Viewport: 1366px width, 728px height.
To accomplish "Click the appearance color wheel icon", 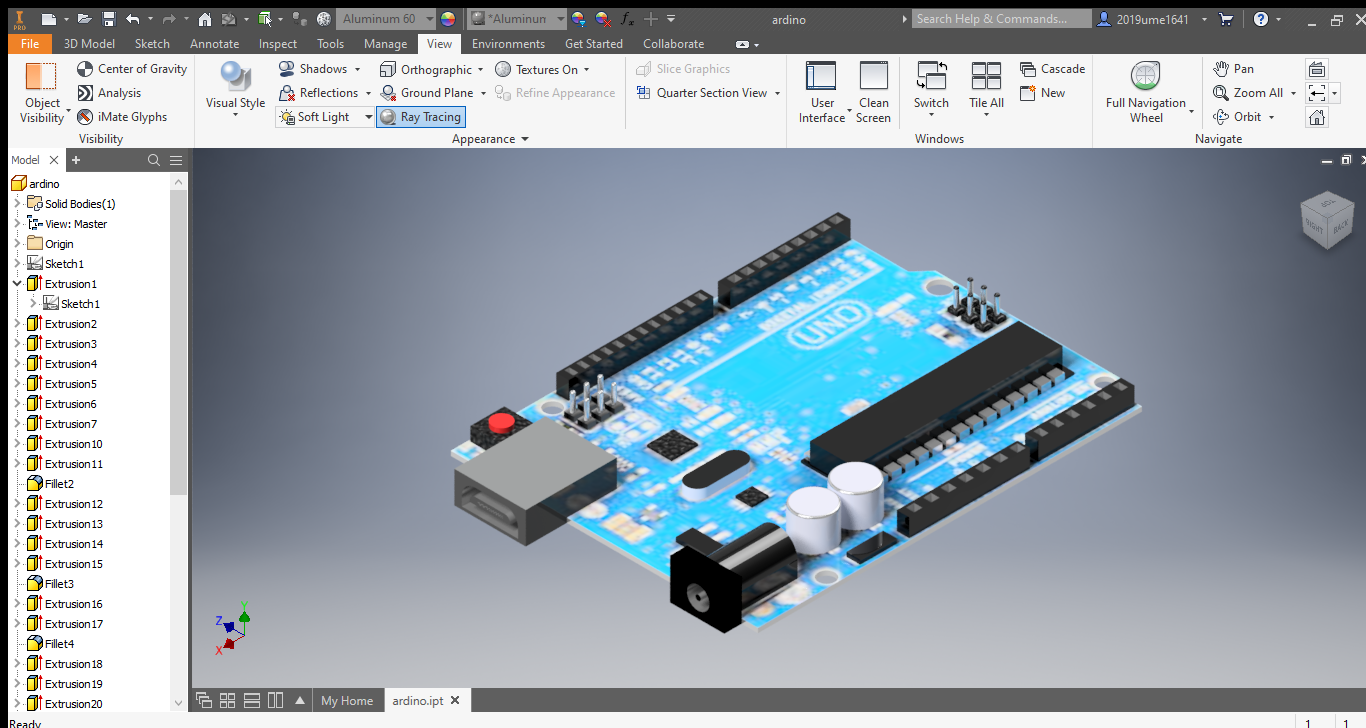I will pyautogui.click(x=447, y=19).
